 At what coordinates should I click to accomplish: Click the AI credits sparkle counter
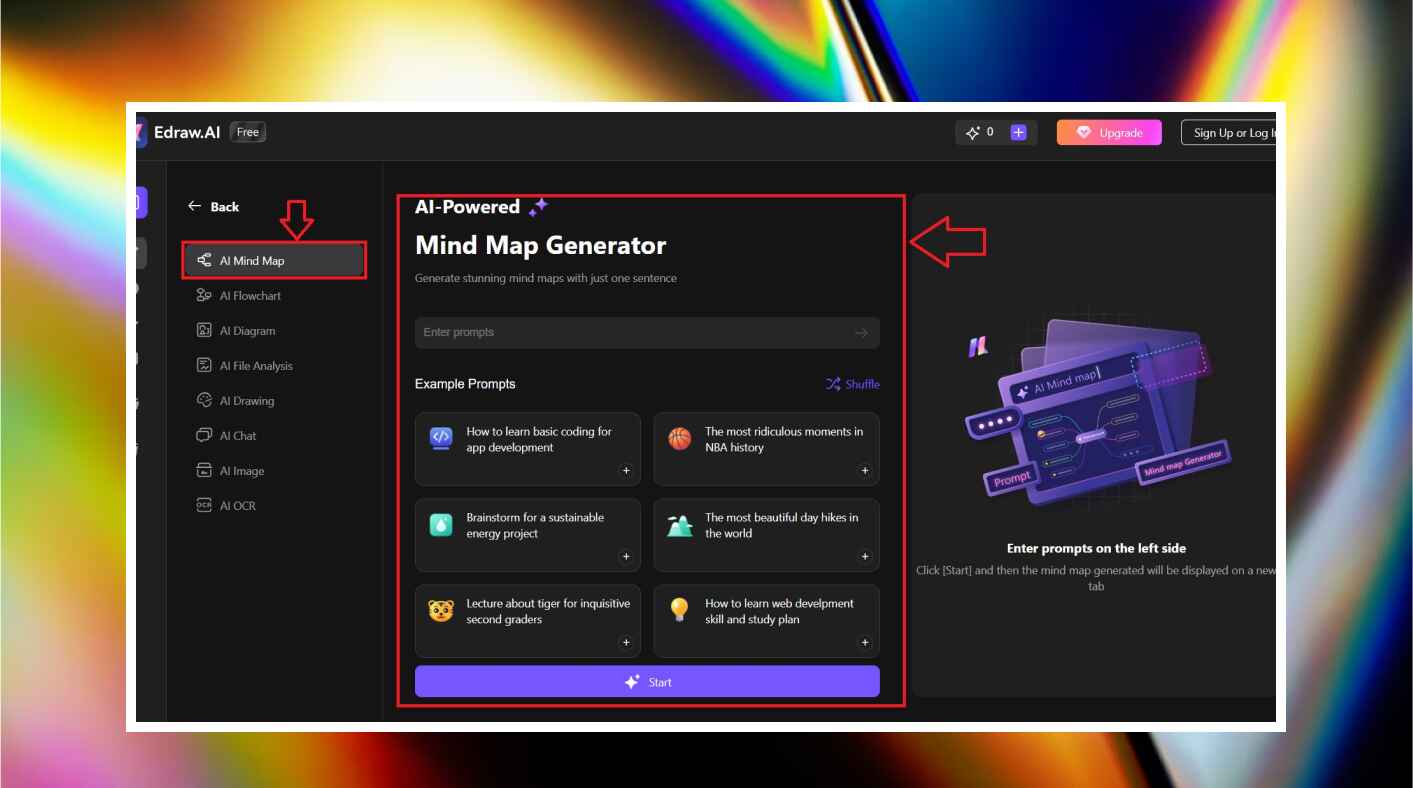pyautogui.click(x=980, y=132)
